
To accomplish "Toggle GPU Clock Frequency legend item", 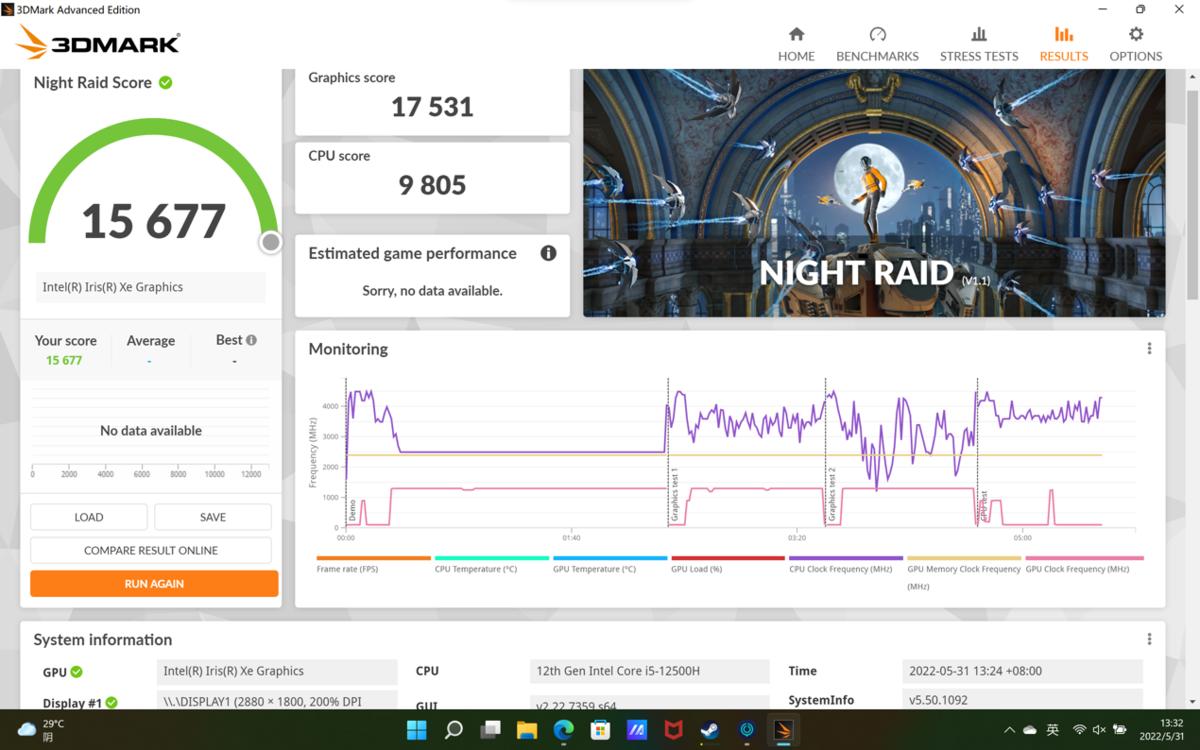I will click(1084, 564).
